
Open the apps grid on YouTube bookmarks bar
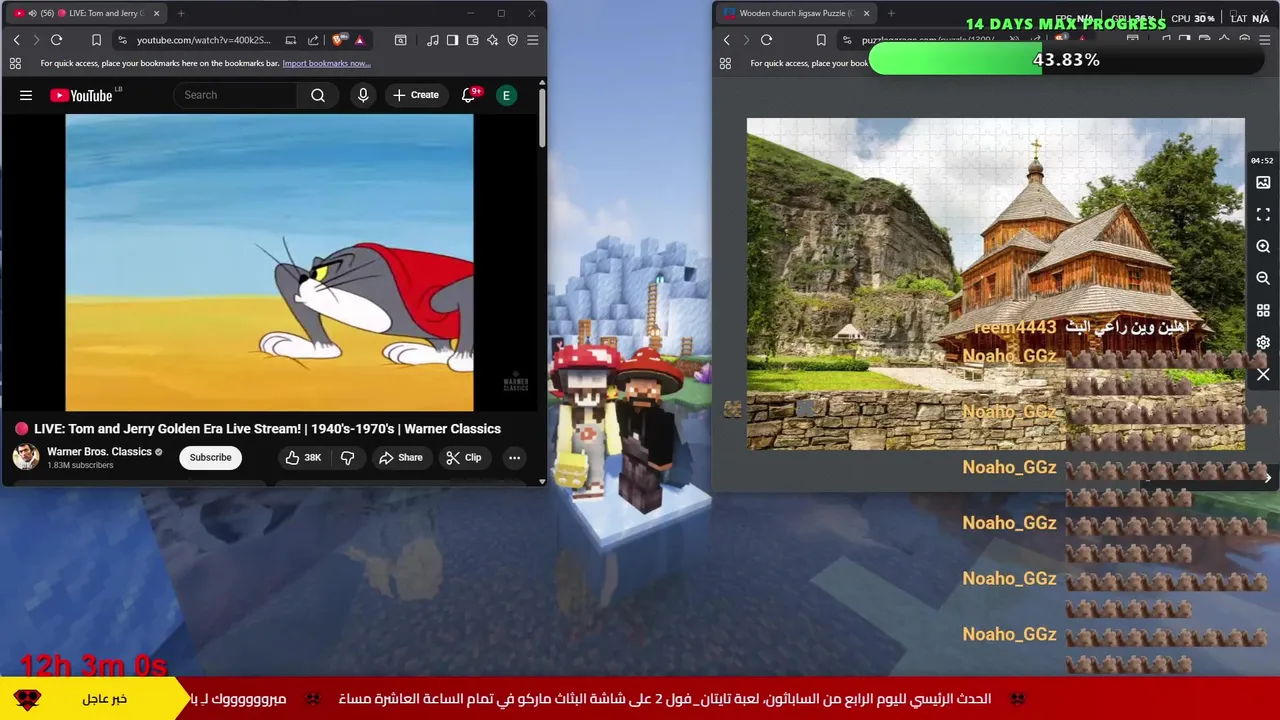(x=15, y=63)
